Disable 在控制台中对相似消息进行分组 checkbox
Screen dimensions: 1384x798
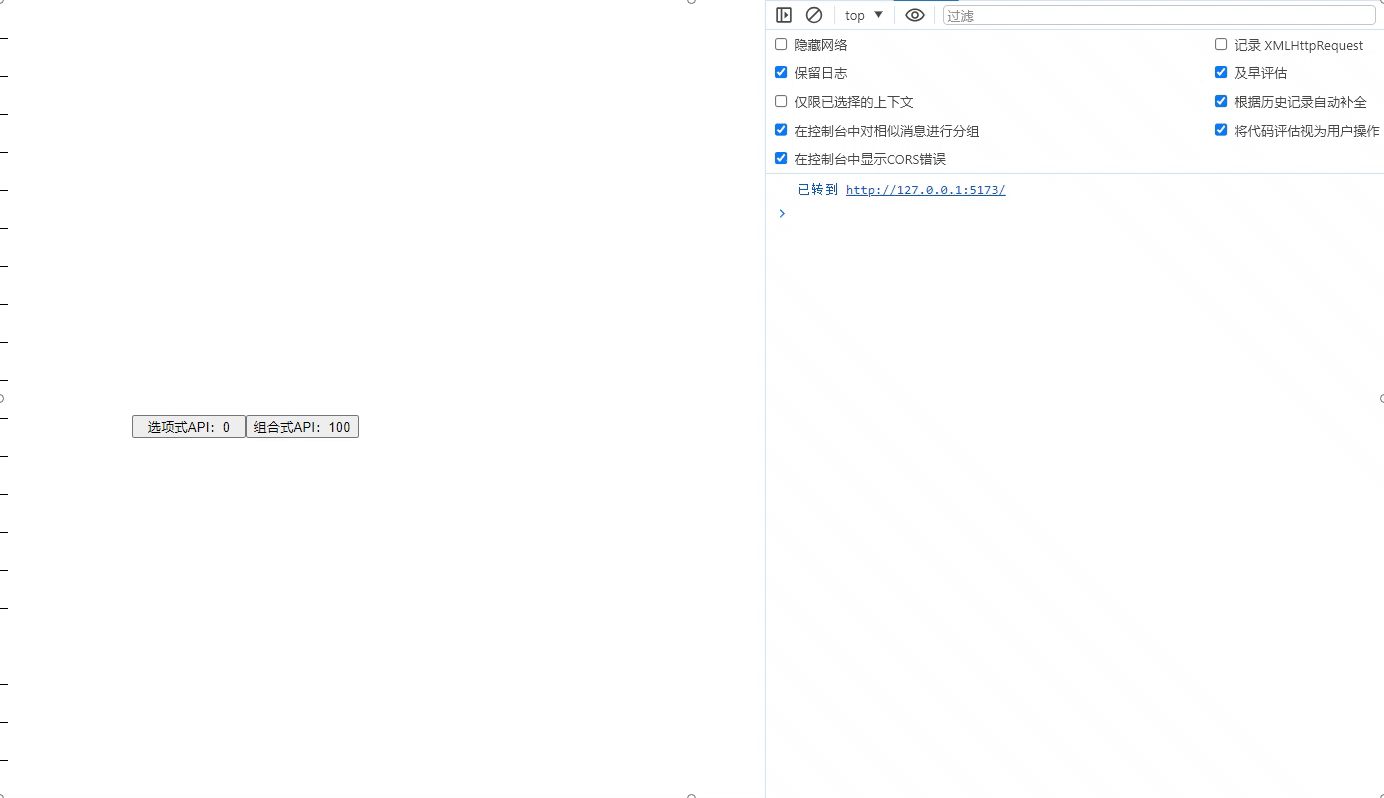tap(781, 130)
